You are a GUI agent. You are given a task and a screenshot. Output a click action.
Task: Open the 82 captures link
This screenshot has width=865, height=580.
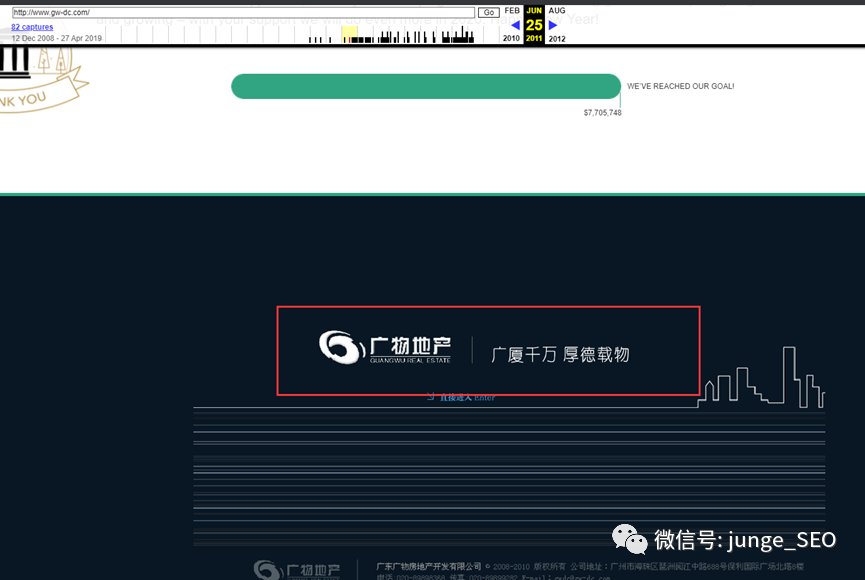(33, 27)
